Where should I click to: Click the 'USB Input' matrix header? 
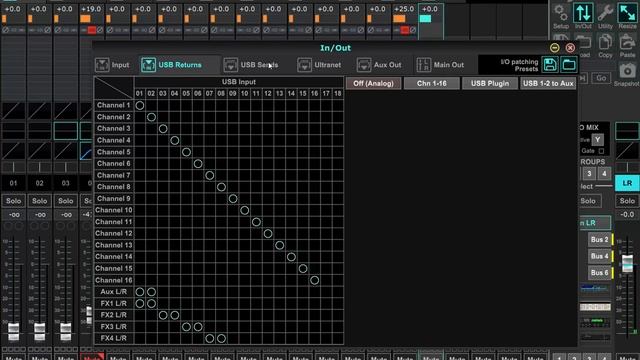[239, 82]
